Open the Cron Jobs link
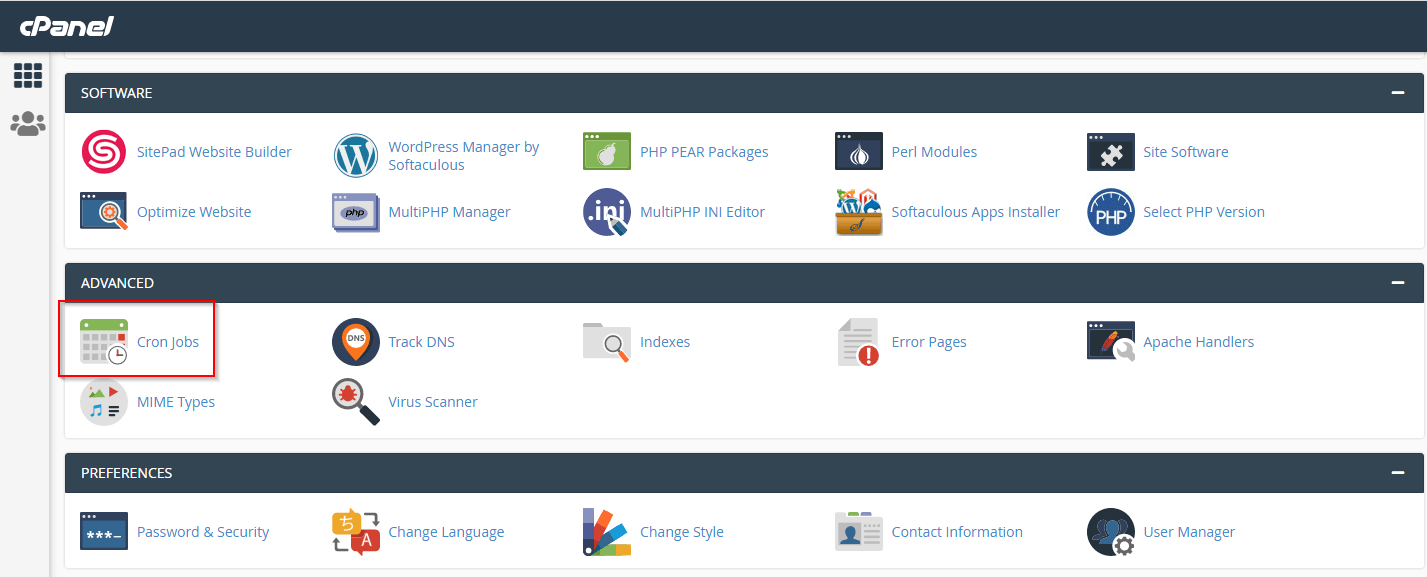 [168, 342]
